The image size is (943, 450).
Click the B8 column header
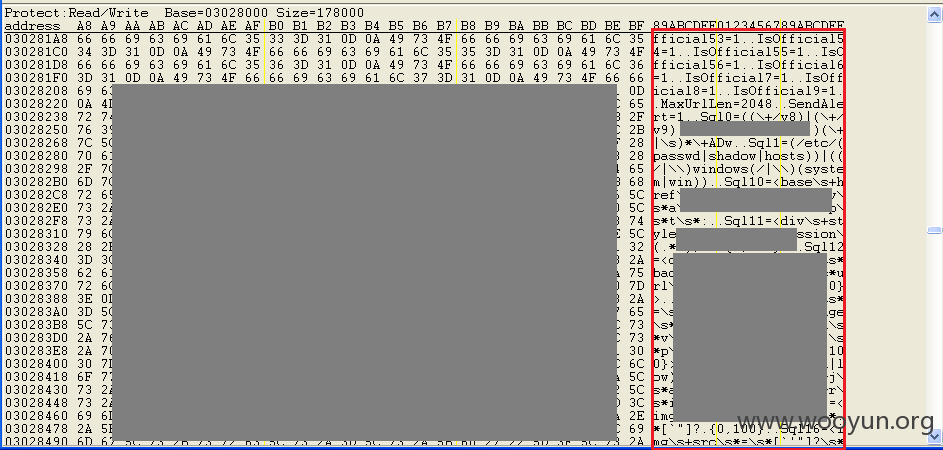point(468,26)
